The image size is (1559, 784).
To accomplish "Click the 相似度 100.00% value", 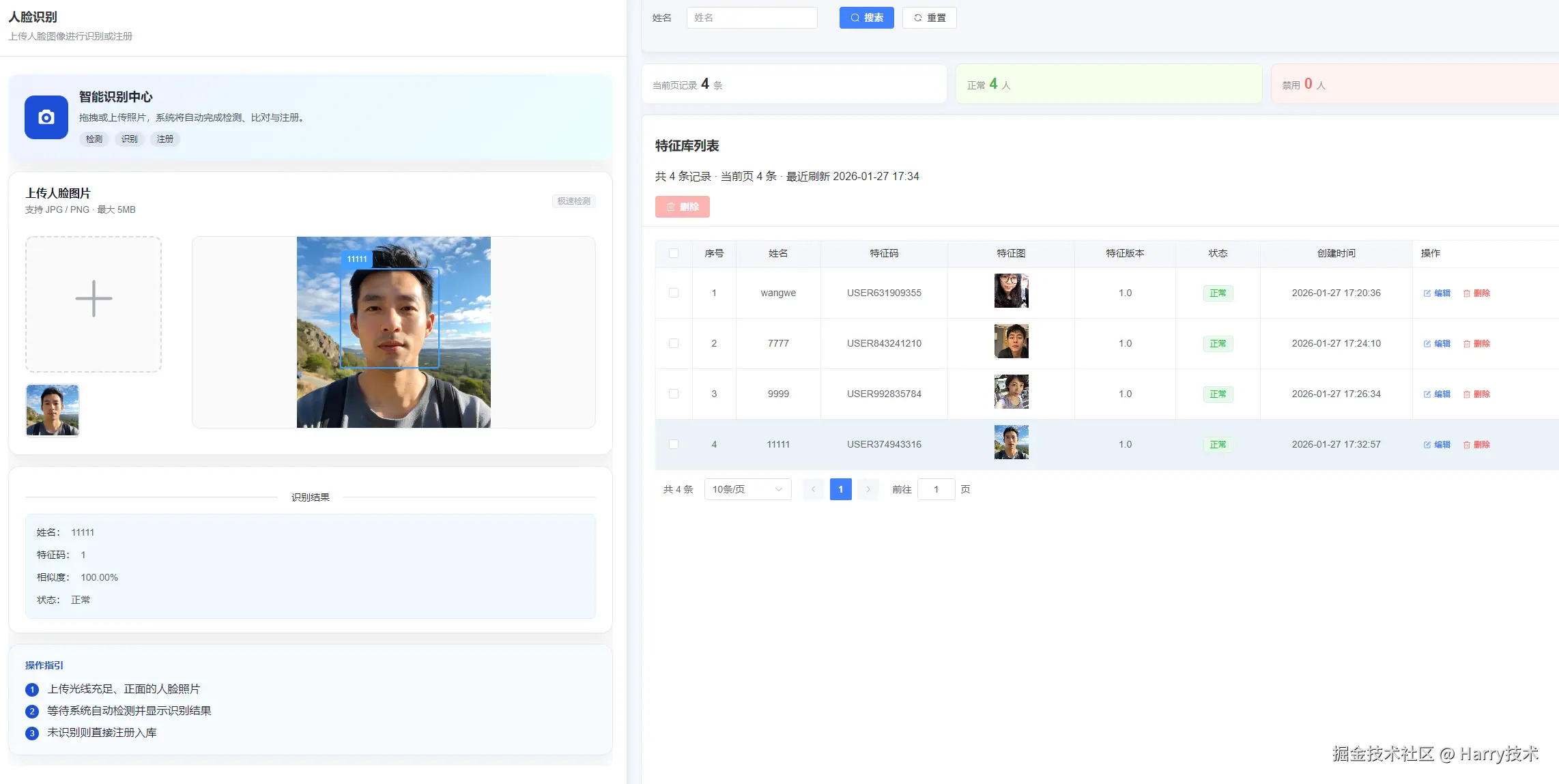I will pos(99,577).
